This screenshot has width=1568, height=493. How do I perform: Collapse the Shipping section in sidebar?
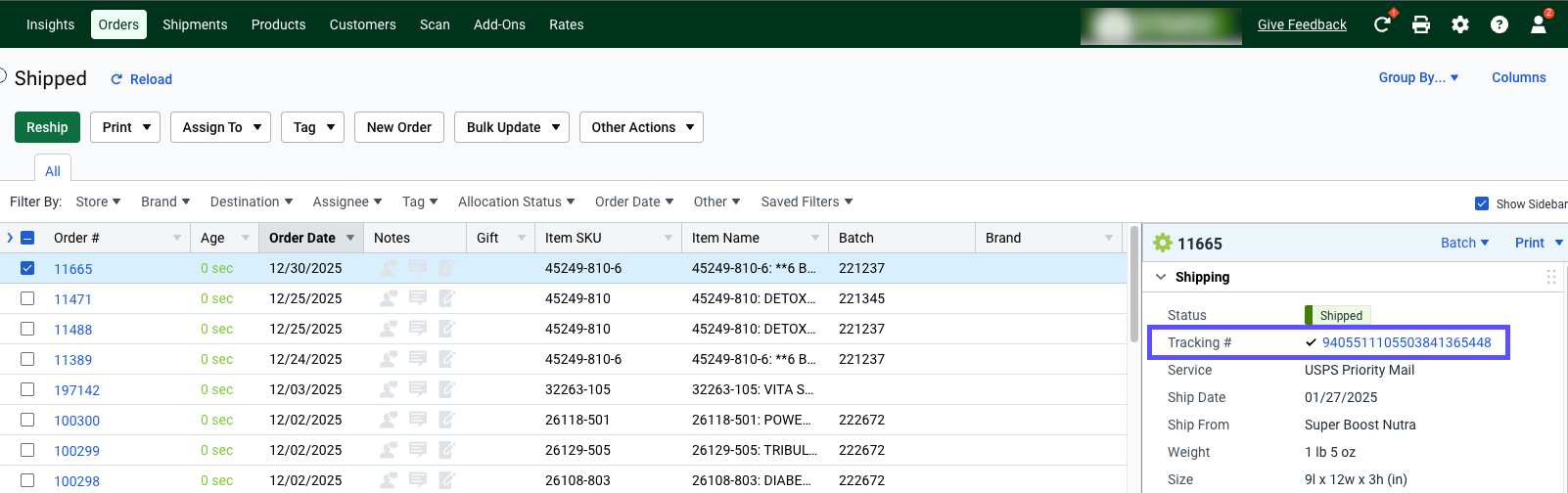tap(1161, 277)
